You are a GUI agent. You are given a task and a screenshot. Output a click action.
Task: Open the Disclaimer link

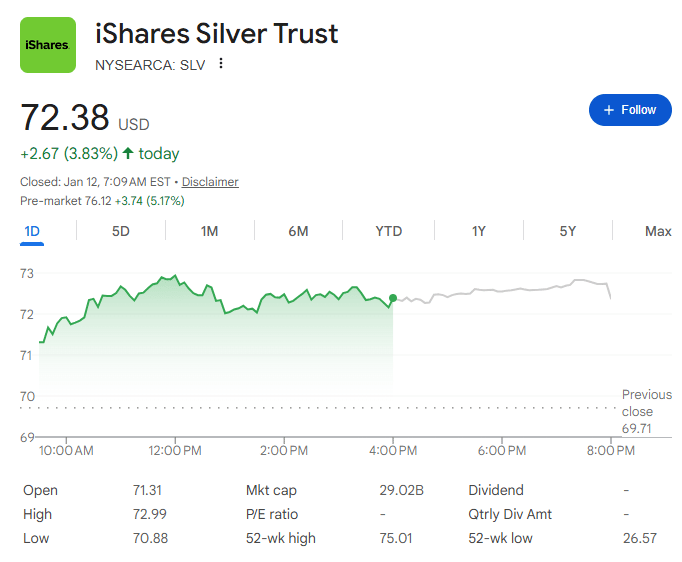click(x=210, y=182)
